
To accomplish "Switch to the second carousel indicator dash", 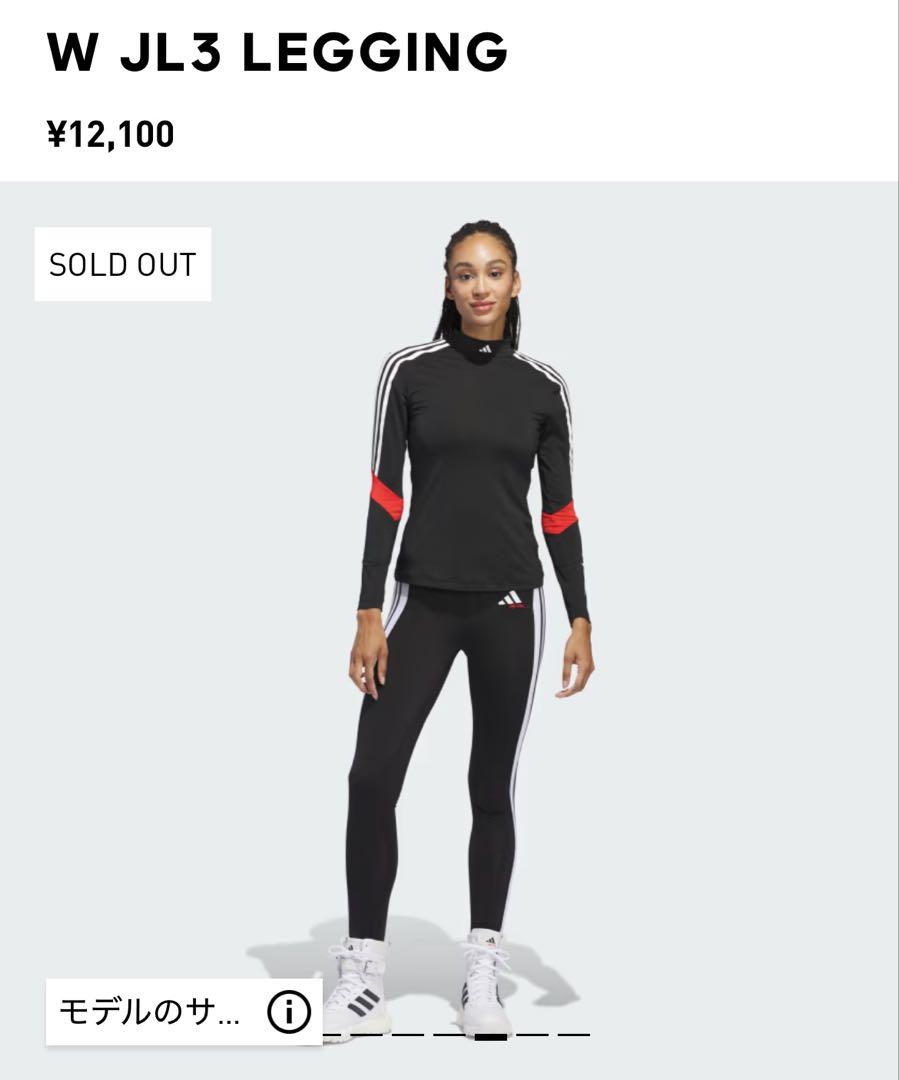I will [x=367, y=1035].
